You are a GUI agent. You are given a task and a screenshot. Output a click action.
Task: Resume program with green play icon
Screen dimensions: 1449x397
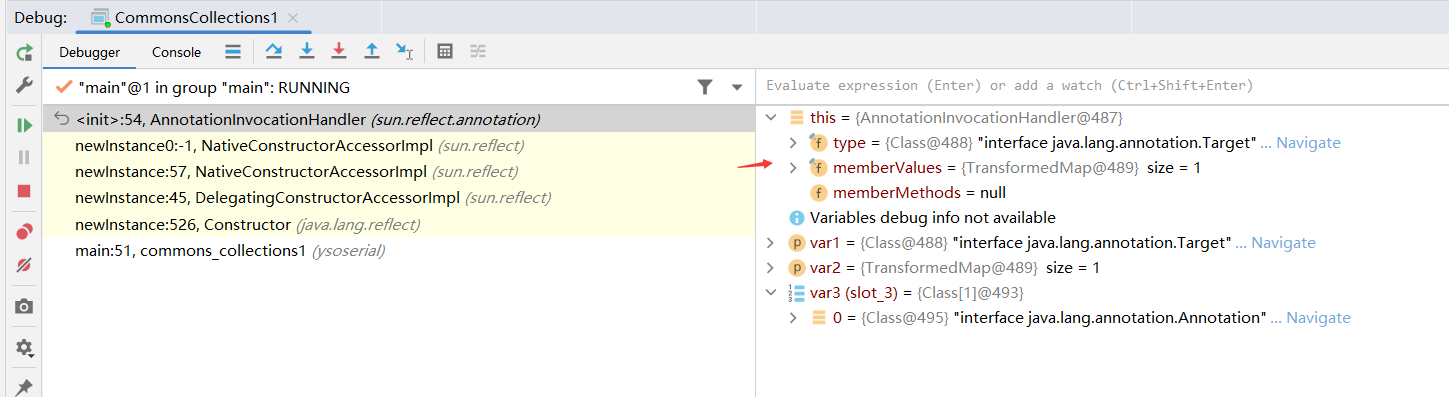[x=24, y=125]
